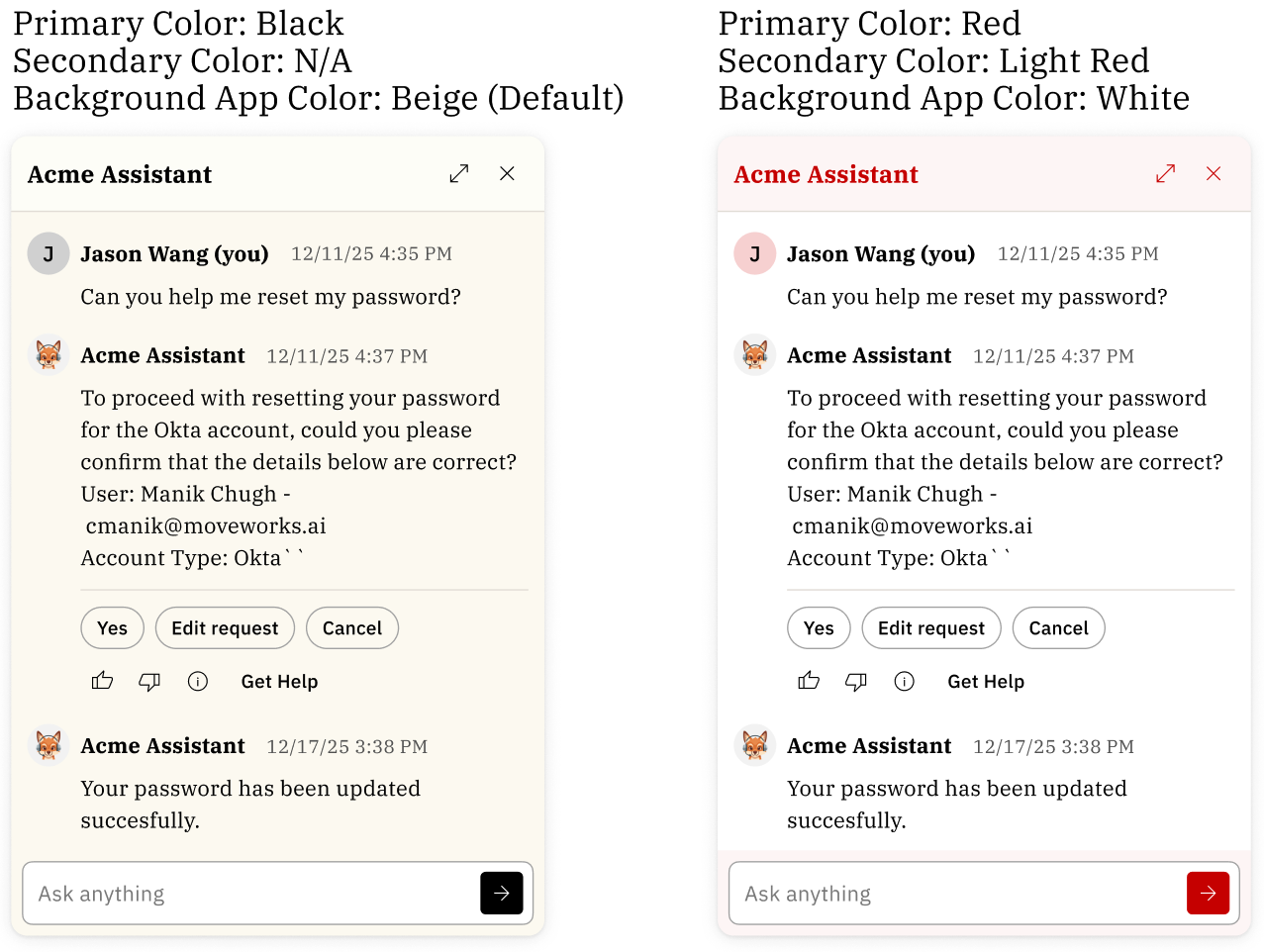This screenshot has height=952, width=1264.
Task: Close the red-themed Acme Assistant window
Action: pyautogui.click(x=1214, y=174)
